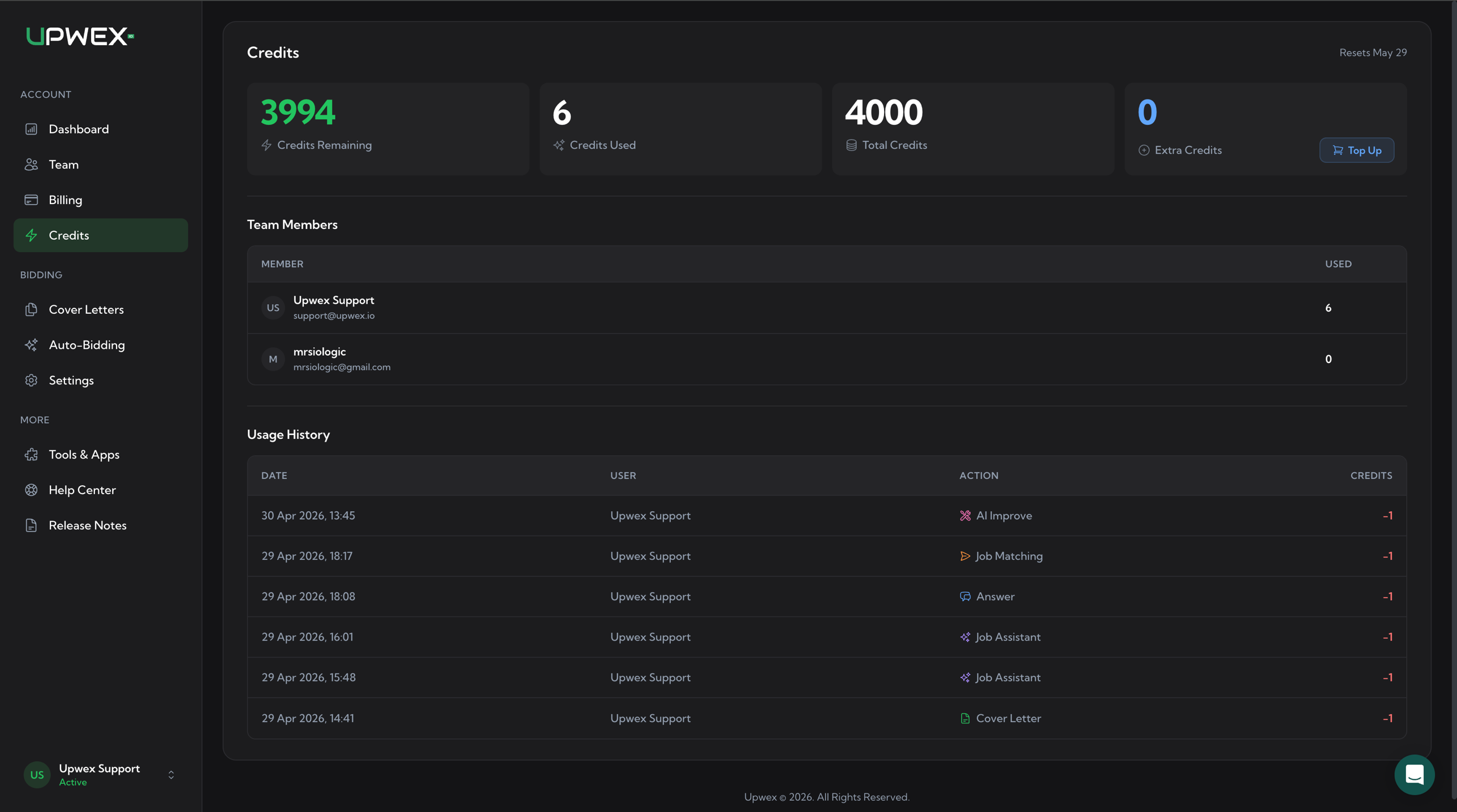
Task: Click the Credits Remaining lightning icon
Action: tap(266, 145)
